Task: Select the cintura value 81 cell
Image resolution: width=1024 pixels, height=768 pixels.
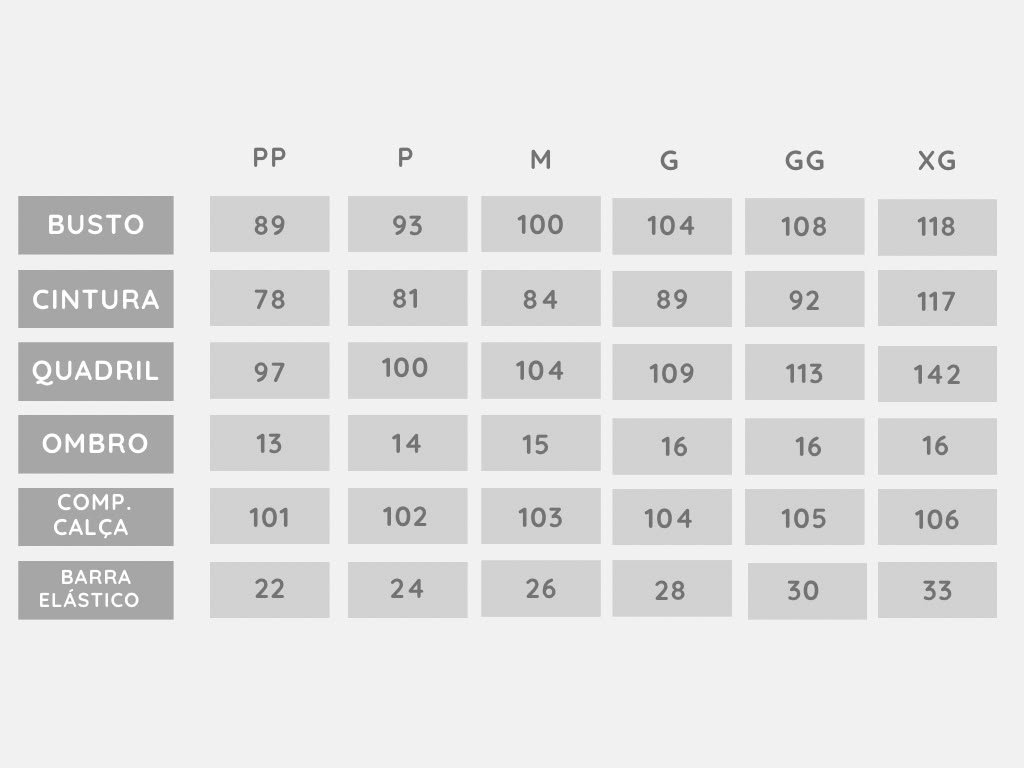Action: (408, 298)
